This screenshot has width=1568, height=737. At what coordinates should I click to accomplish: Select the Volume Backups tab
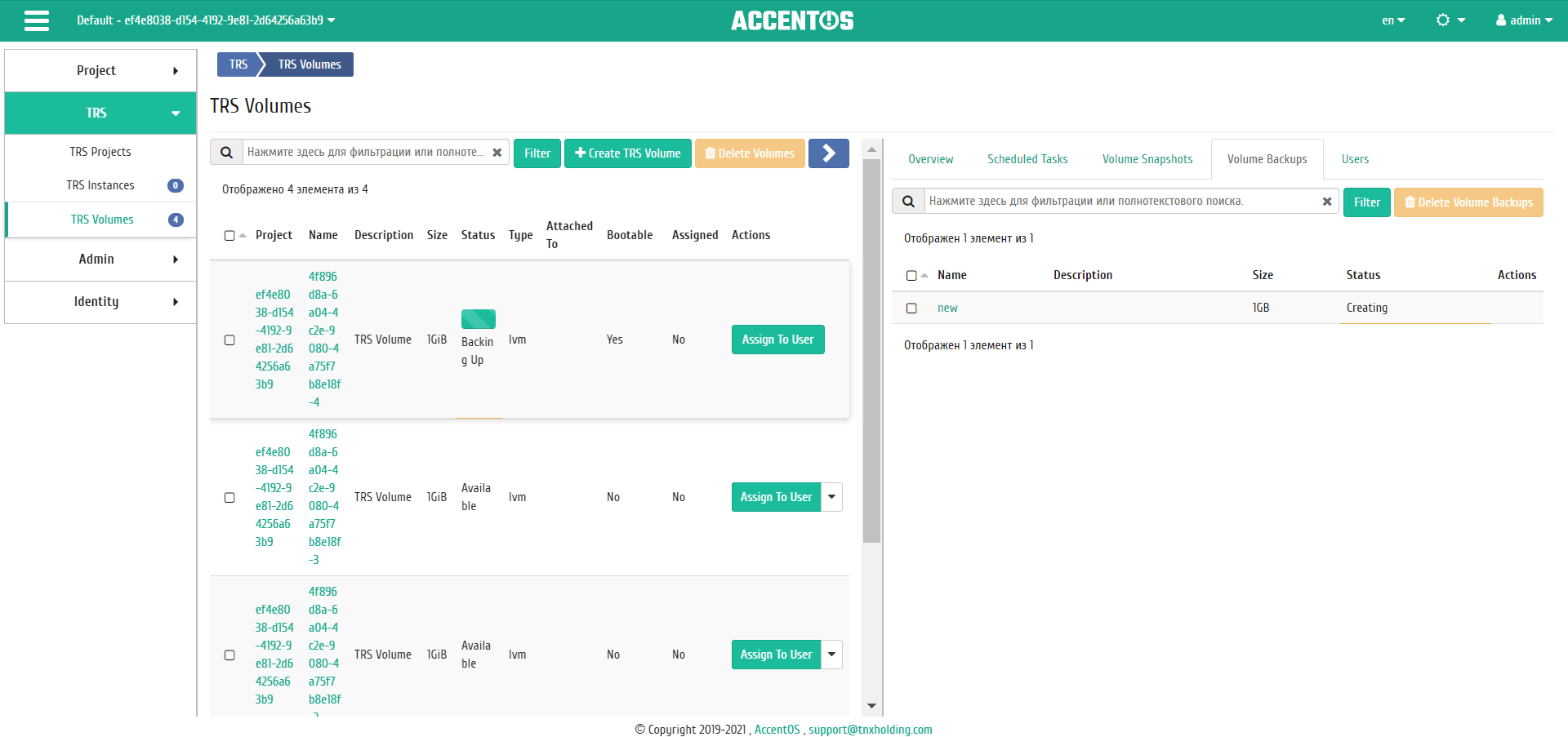1267,159
